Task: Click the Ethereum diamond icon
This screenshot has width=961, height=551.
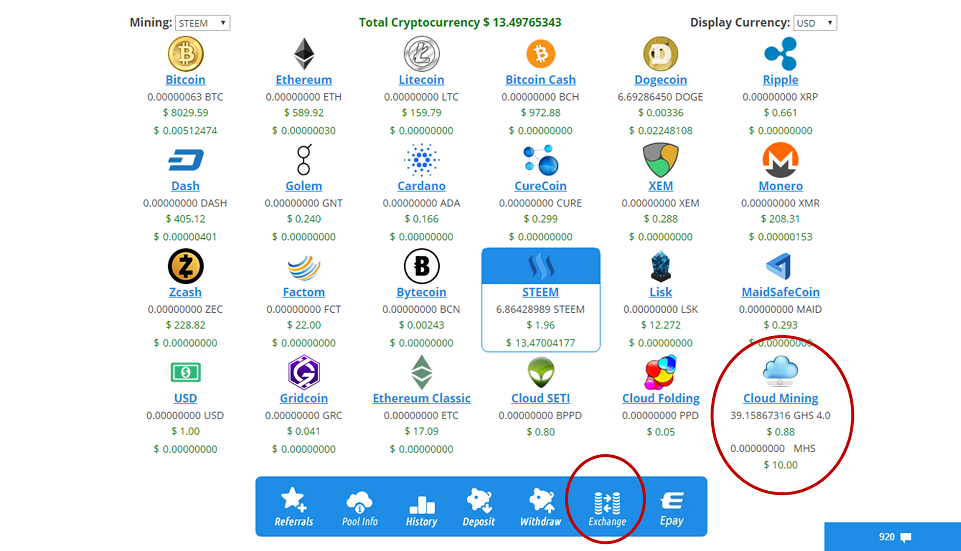Action: 304,53
